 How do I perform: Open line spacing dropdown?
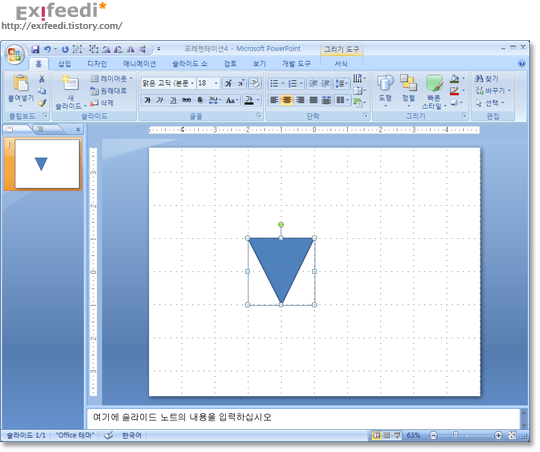[x=342, y=83]
